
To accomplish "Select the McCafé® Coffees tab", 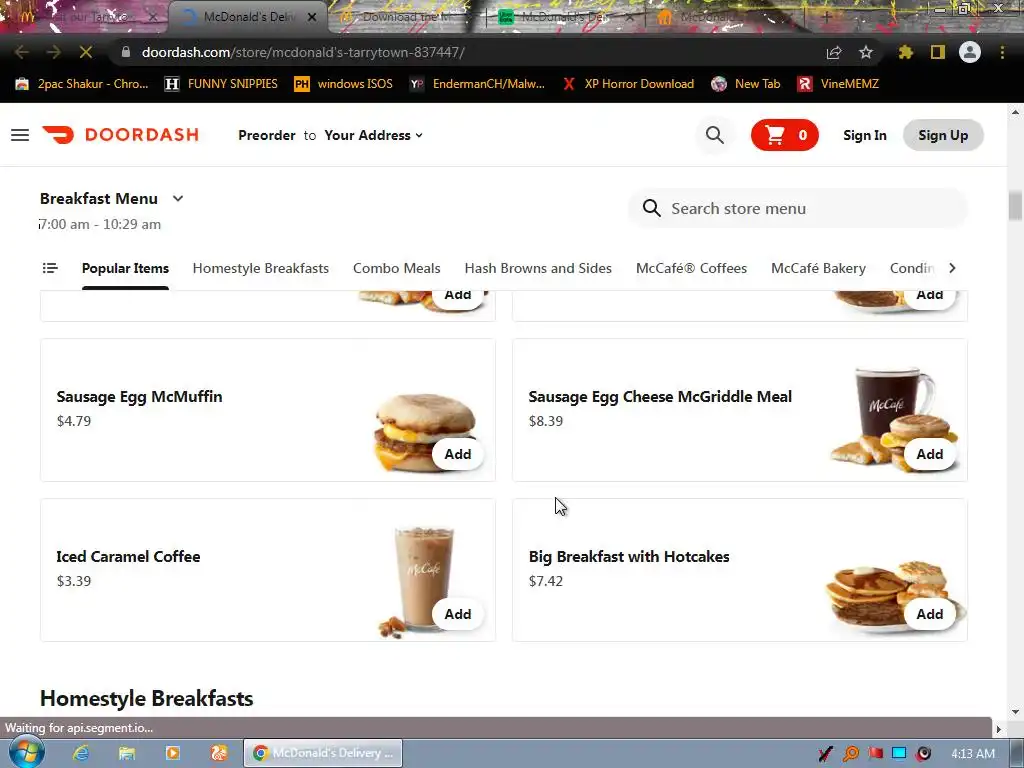I will [692, 268].
